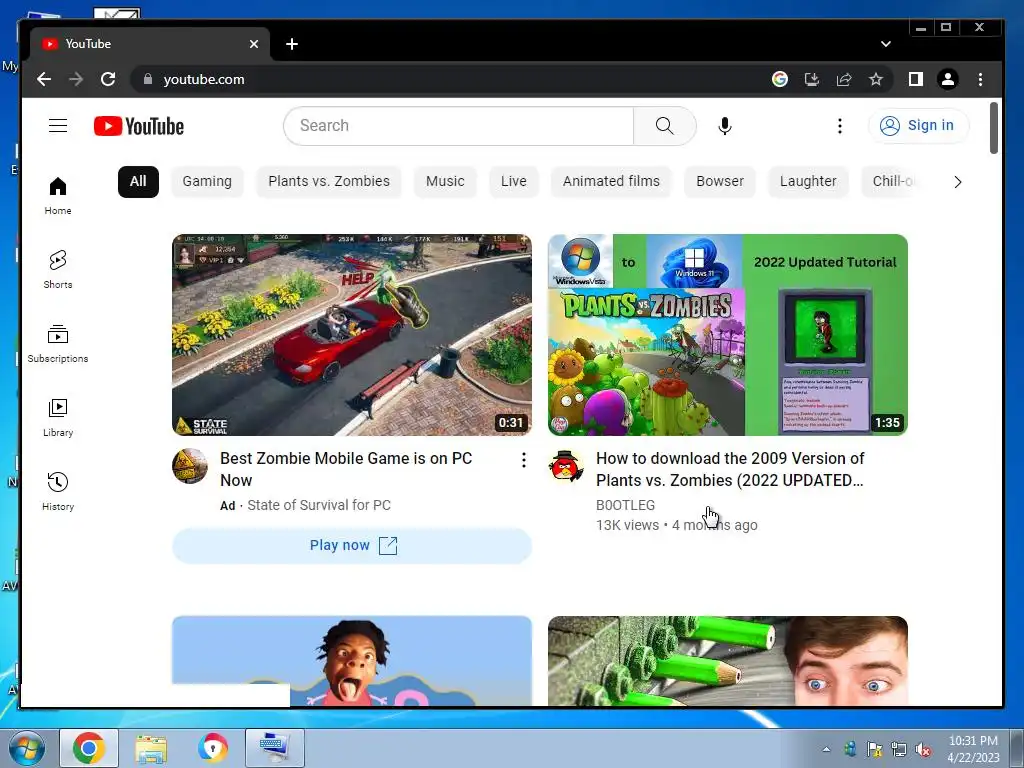Viewport: 1024px width, 768px height.
Task: Open History in the sidebar
Action: [58, 491]
